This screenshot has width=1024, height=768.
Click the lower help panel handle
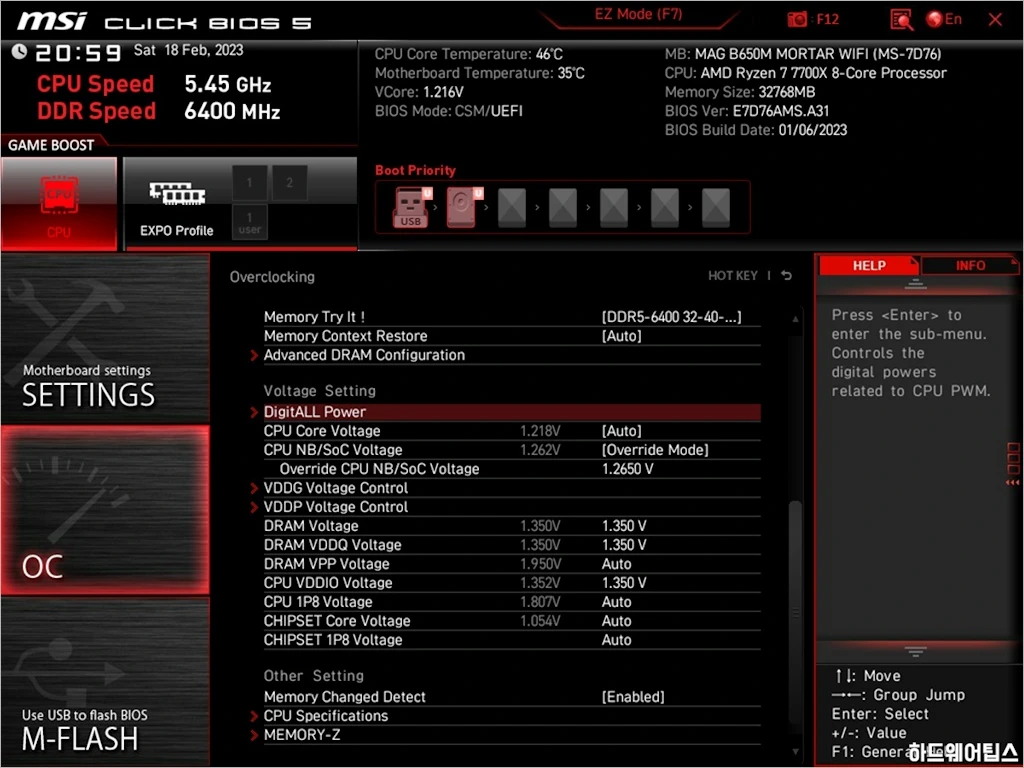point(916,651)
